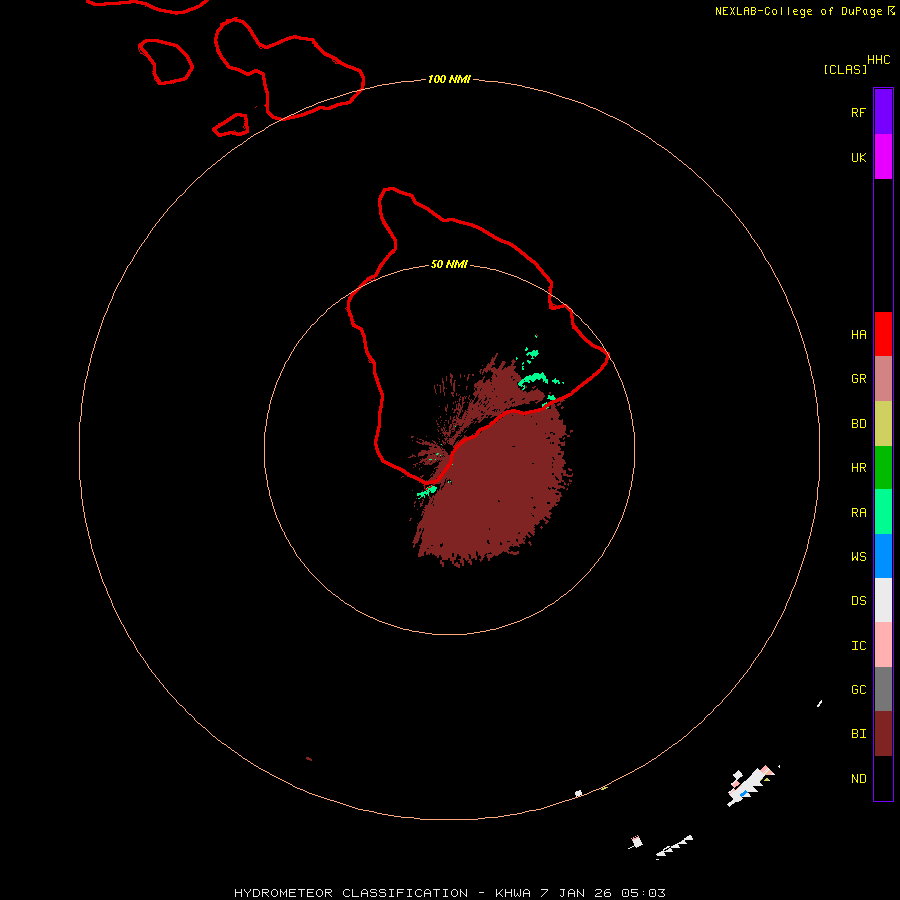Screen dimensions: 900x900
Task: Click the HA red legend swatch
Action: [x=883, y=334]
